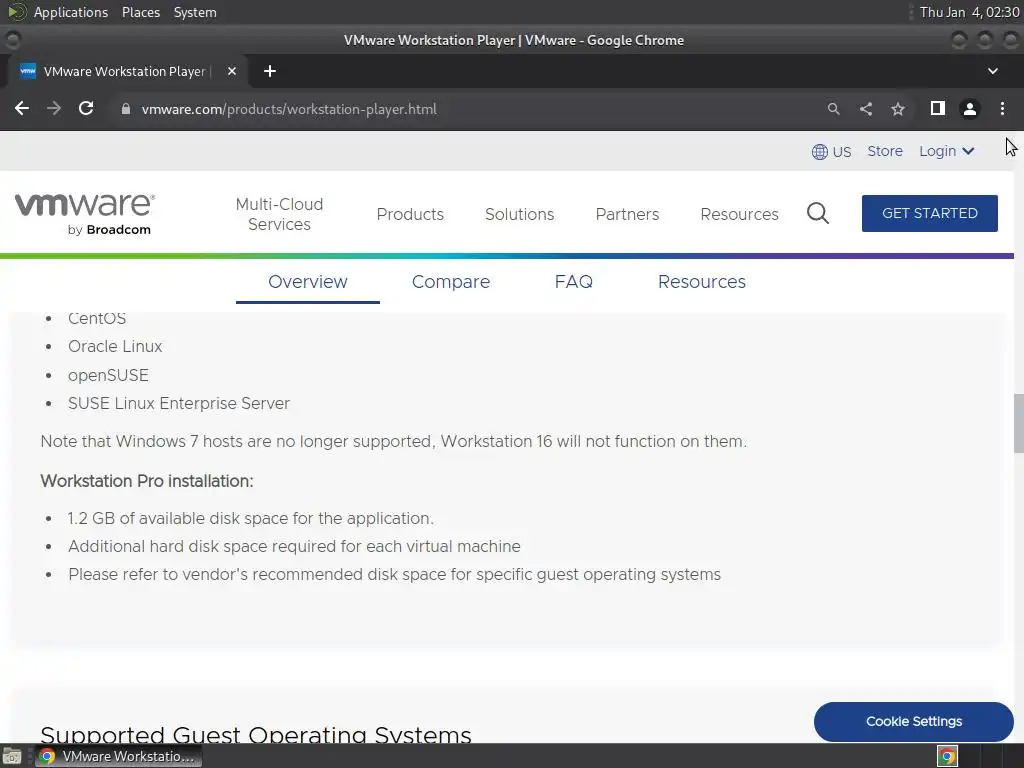Viewport: 1024px width, 768px height.
Task: Open the Partners menu
Action: coord(627,214)
